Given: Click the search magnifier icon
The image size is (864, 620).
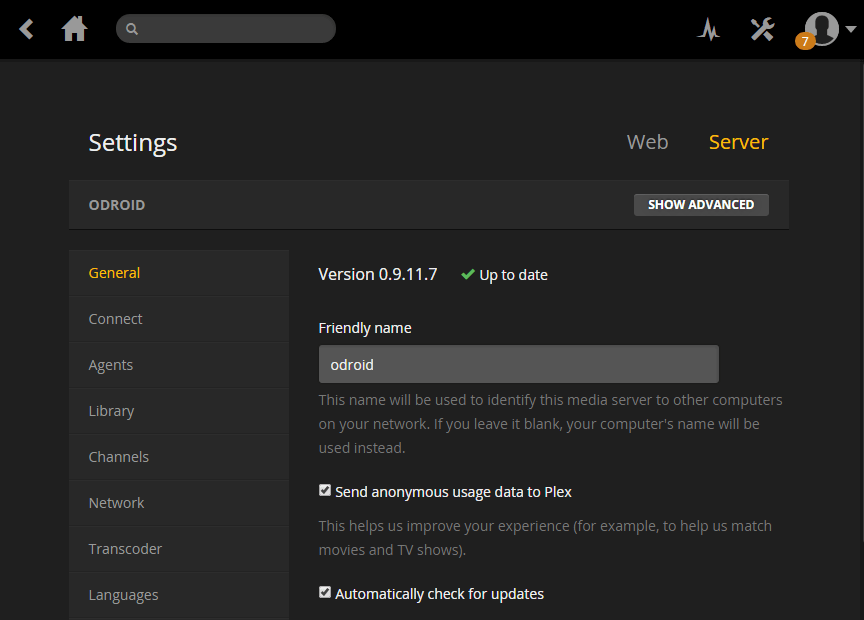Looking at the screenshot, I should [x=132, y=29].
